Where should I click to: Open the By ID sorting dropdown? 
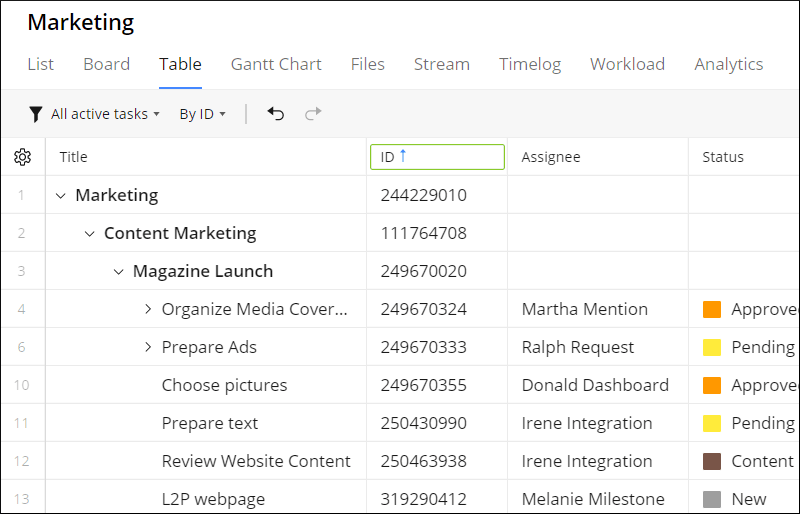[202, 114]
